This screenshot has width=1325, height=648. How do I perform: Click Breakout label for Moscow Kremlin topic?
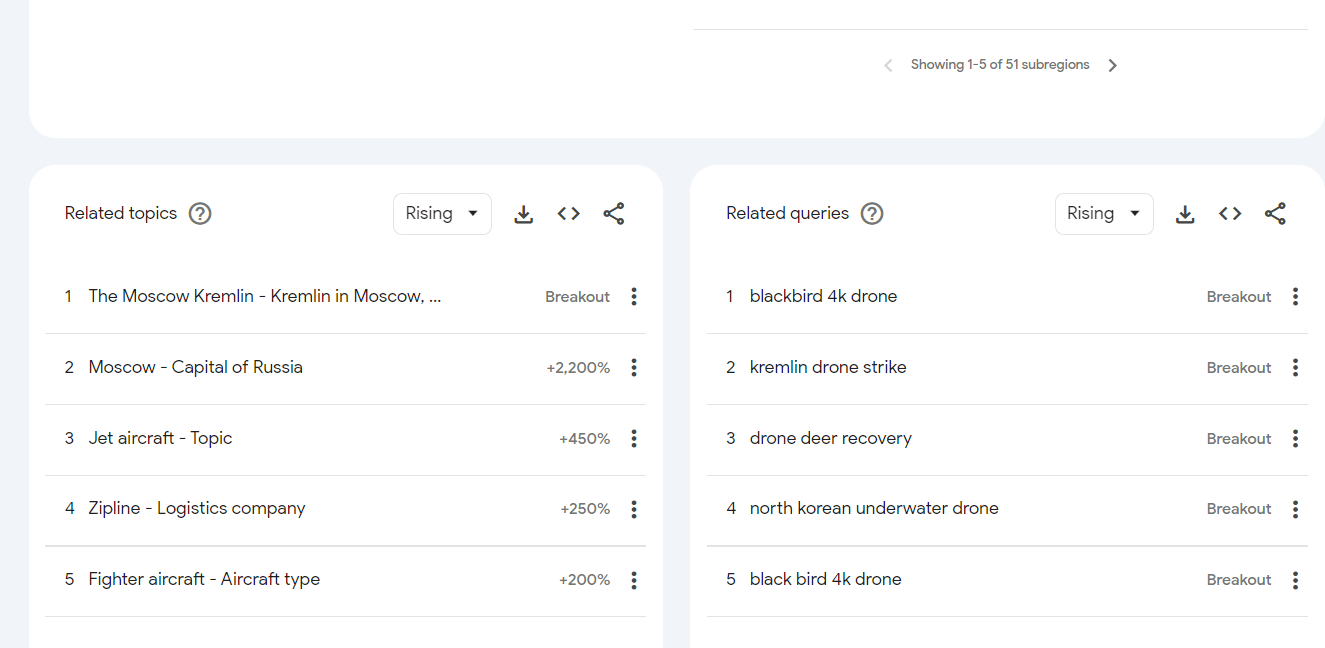(577, 297)
